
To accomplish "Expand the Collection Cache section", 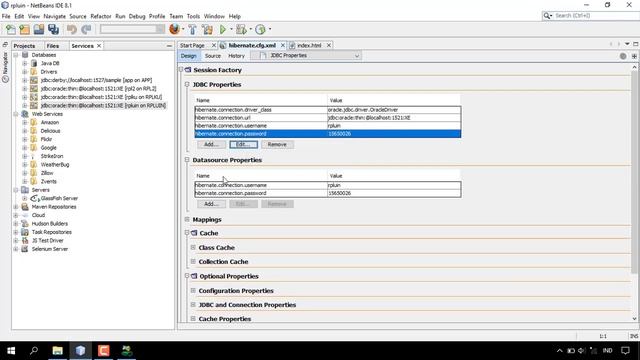I will click(193, 262).
